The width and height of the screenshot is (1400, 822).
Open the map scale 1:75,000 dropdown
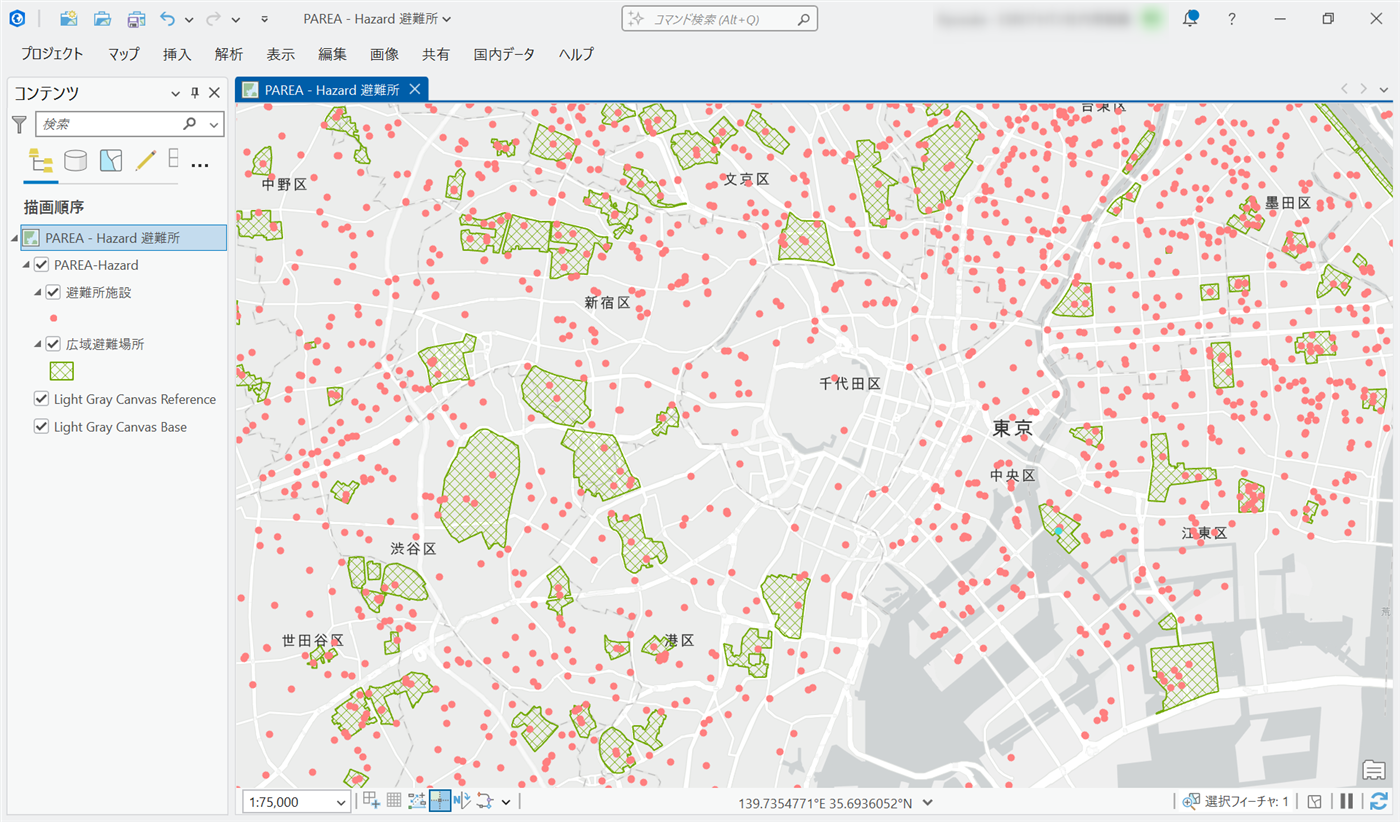click(342, 802)
